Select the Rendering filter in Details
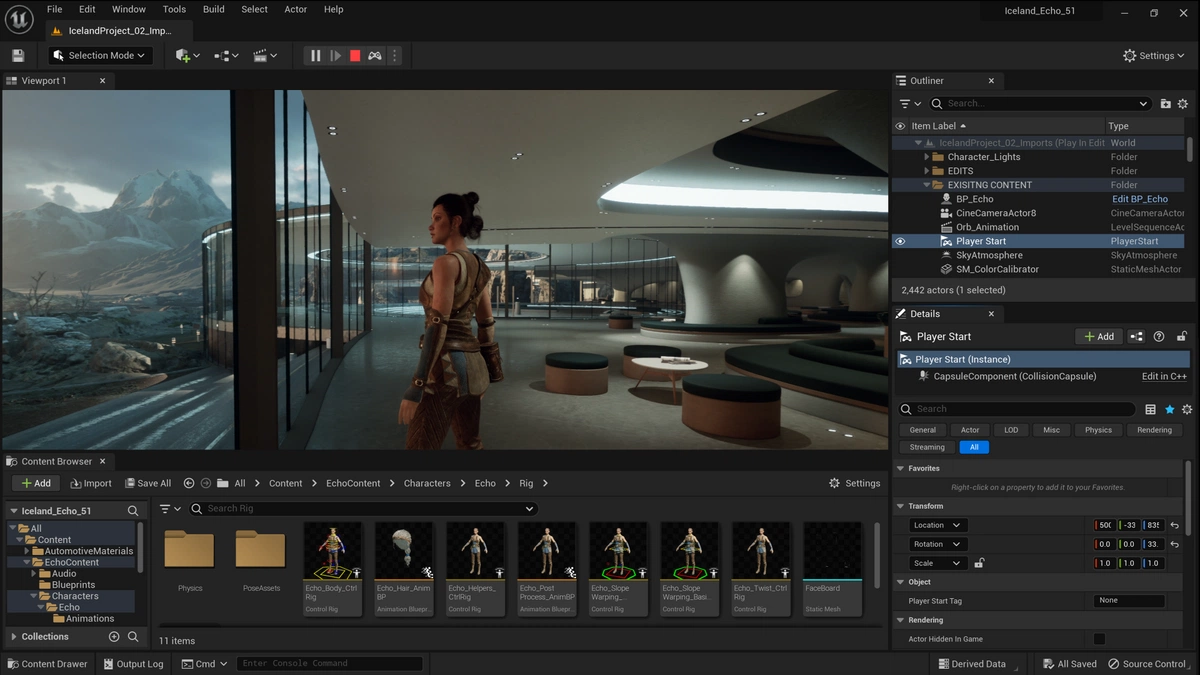The image size is (1200, 675). tap(1154, 430)
